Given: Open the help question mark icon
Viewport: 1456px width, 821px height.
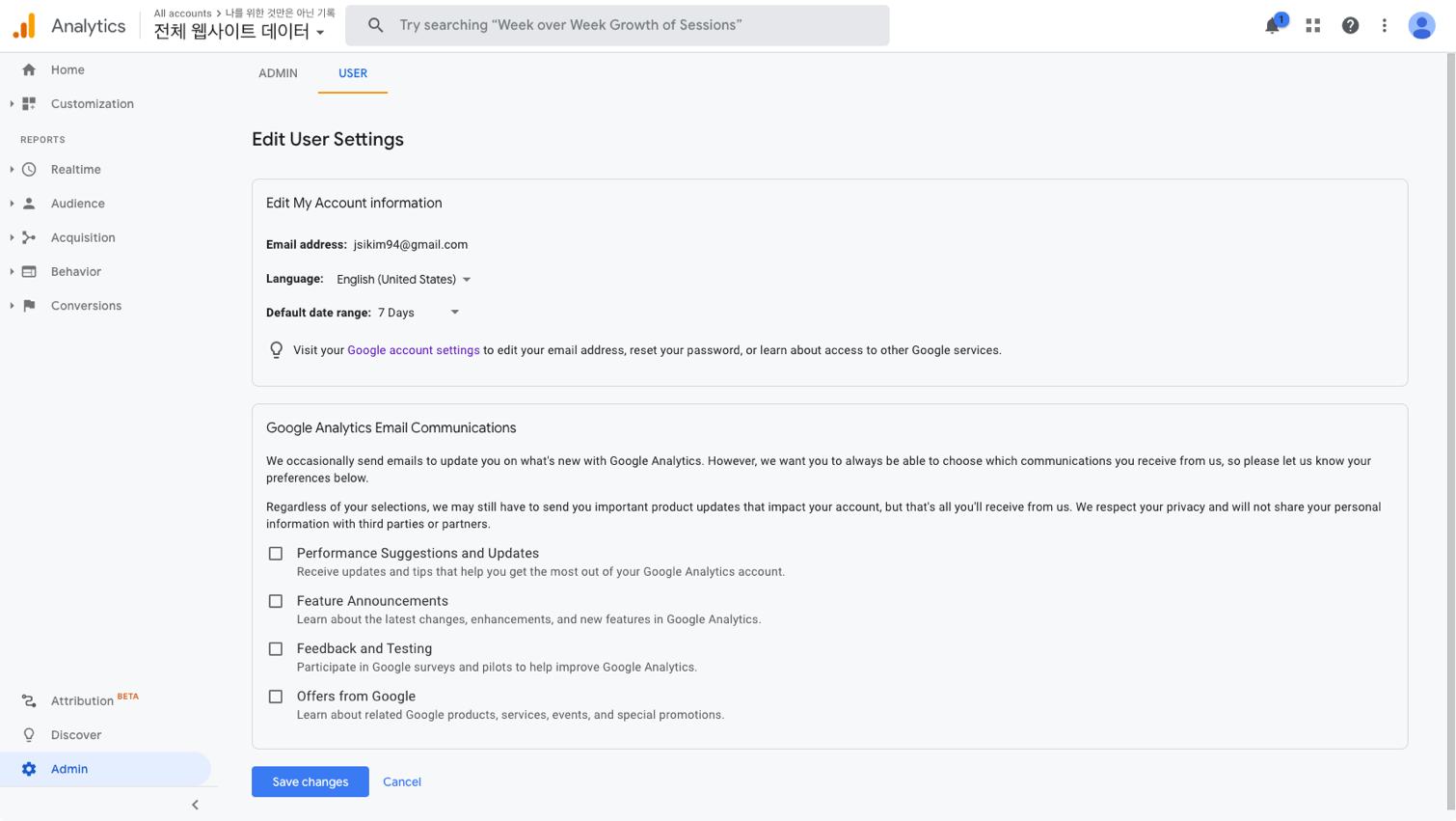Looking at the screenshot, I should (x=1350, y=26).
